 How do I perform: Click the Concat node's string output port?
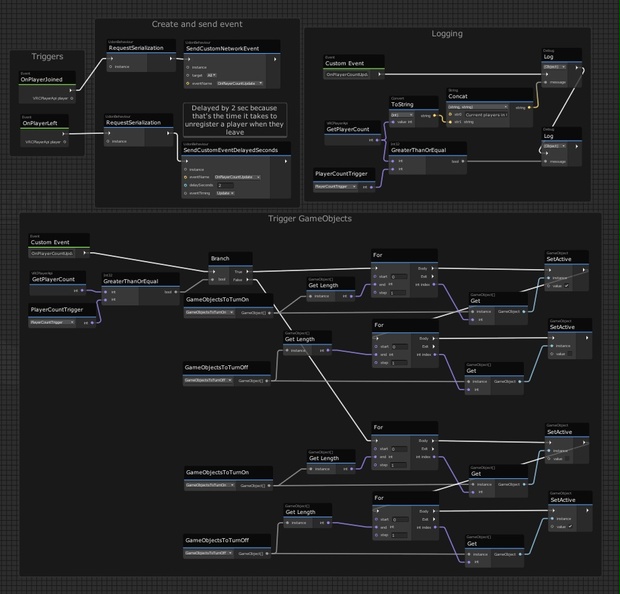[529, 108]
